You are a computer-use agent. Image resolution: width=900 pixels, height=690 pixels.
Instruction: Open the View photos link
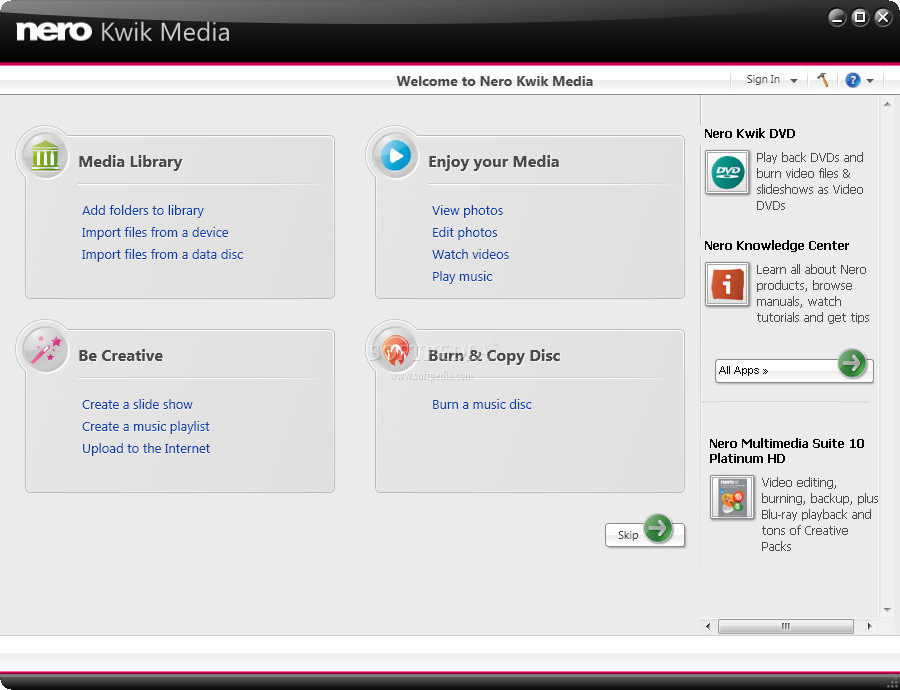pyautogui.click(x=467, y=210)
